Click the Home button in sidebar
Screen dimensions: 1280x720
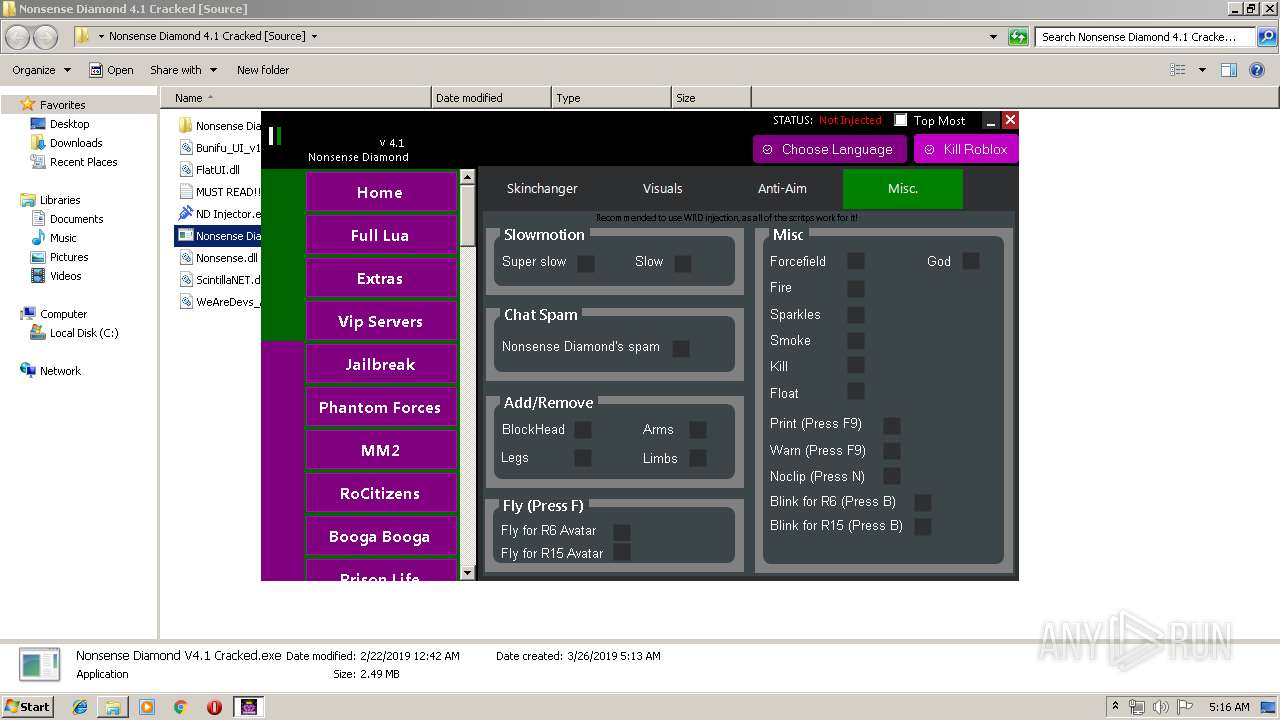click(x=380, y=192)
